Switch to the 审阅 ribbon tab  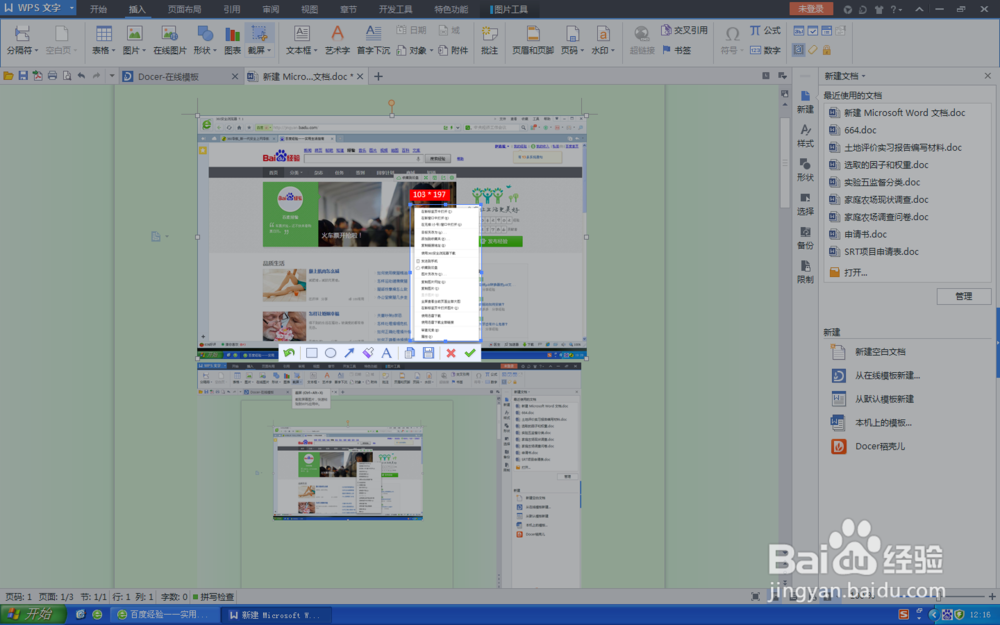click(270, 9)
